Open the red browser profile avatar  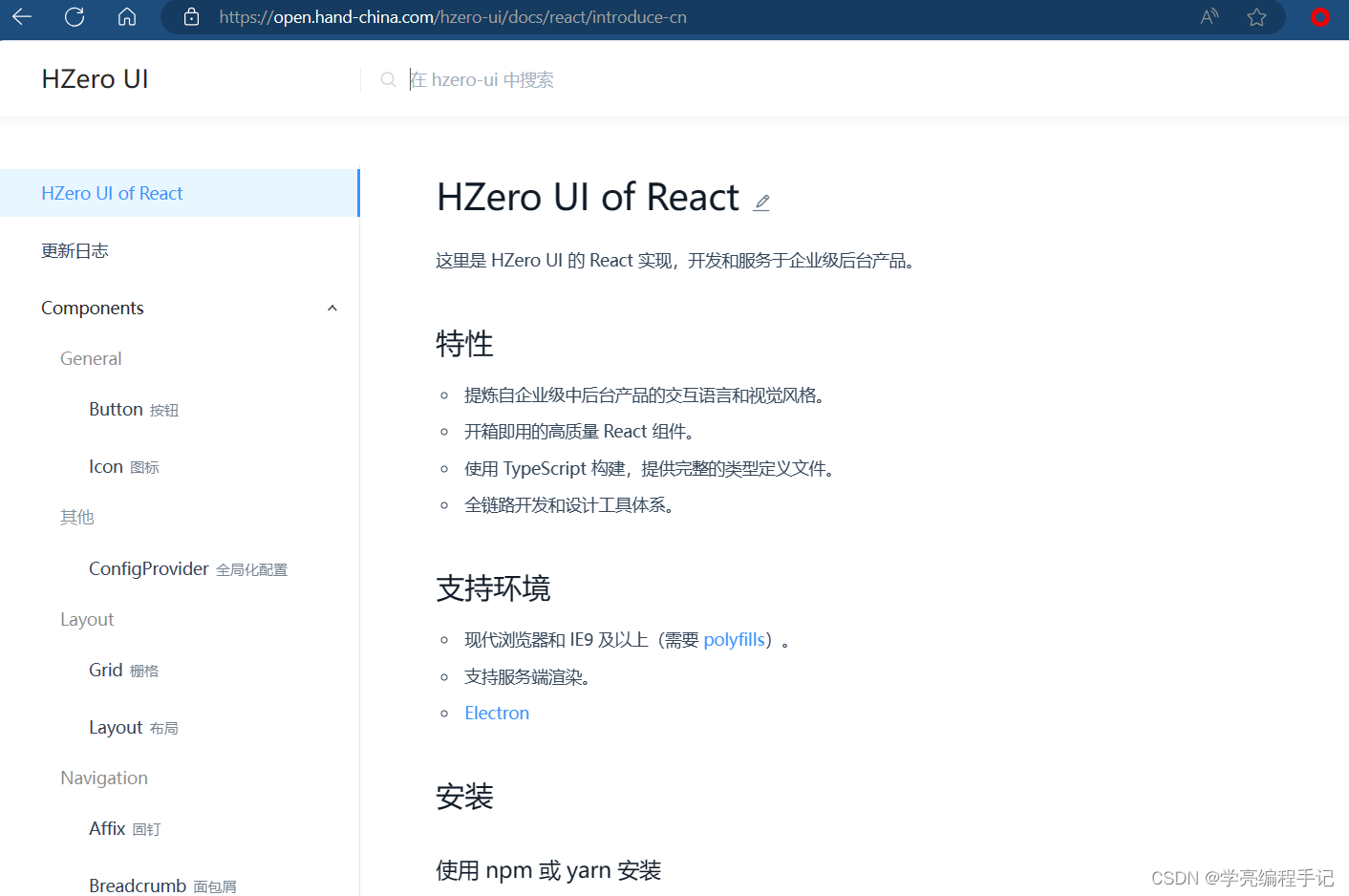tap(1320, 16)
